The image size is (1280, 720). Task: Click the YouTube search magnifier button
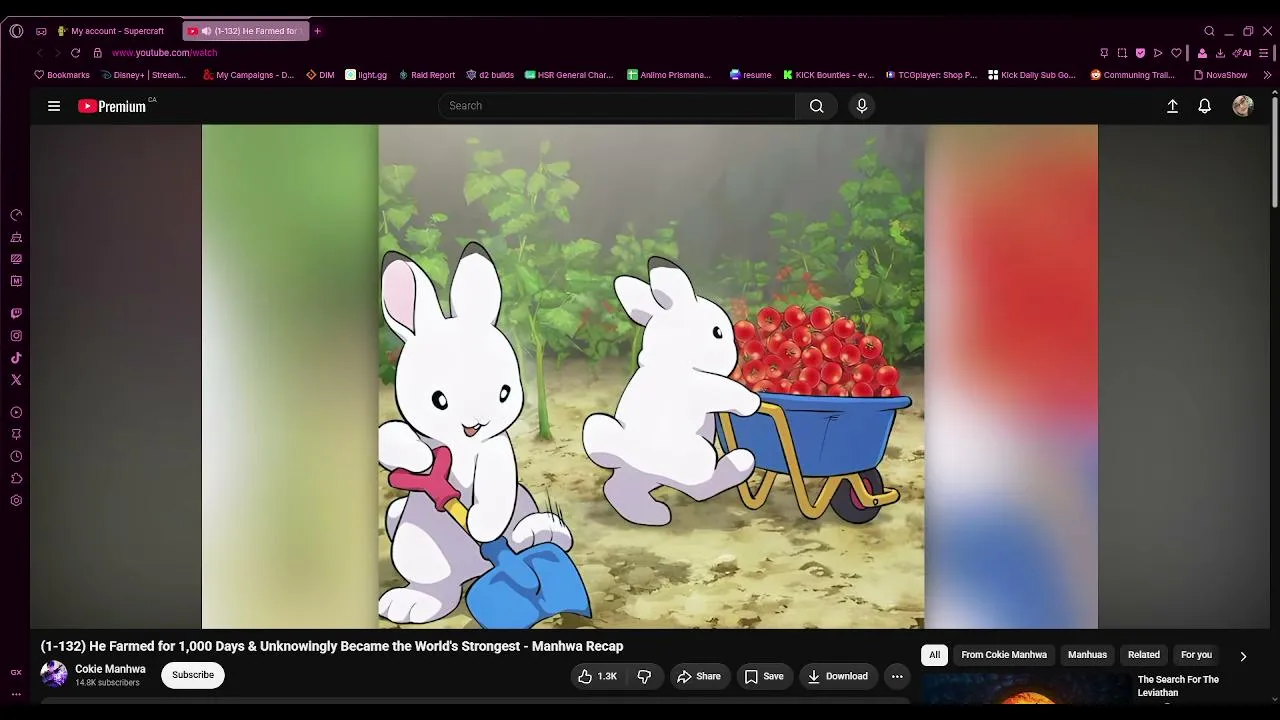click(x=817, y=106)
